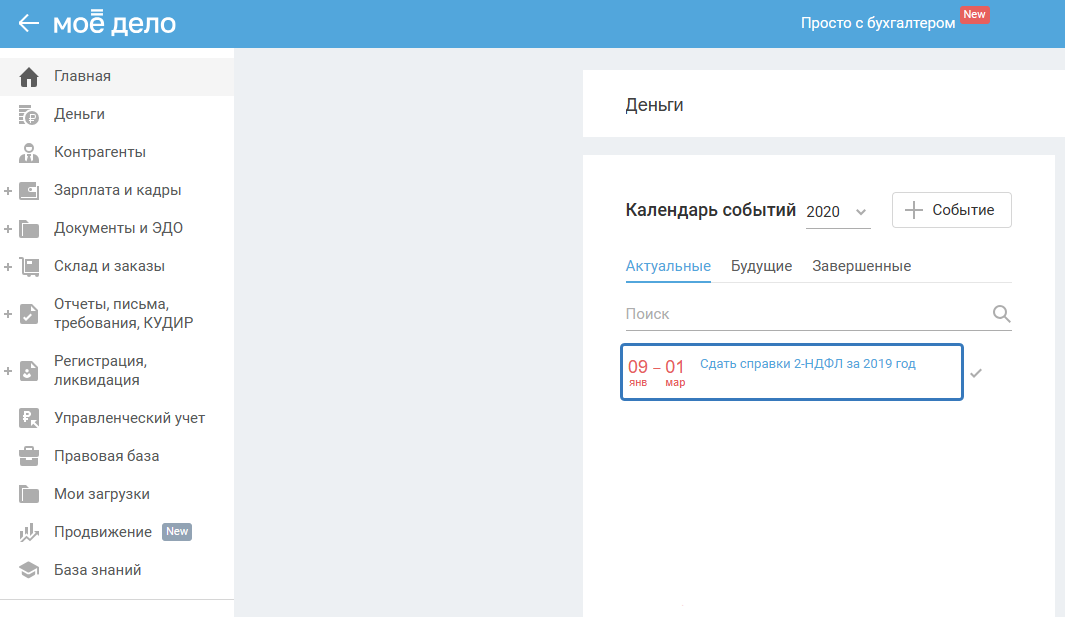Expand the Склад и заказы section
Viewport: 1065px width, 617px height.
point(8,267)
